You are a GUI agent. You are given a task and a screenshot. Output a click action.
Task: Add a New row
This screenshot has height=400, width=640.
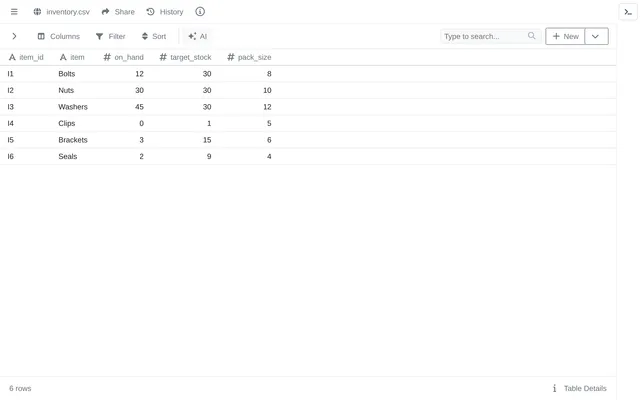(565, 36)
